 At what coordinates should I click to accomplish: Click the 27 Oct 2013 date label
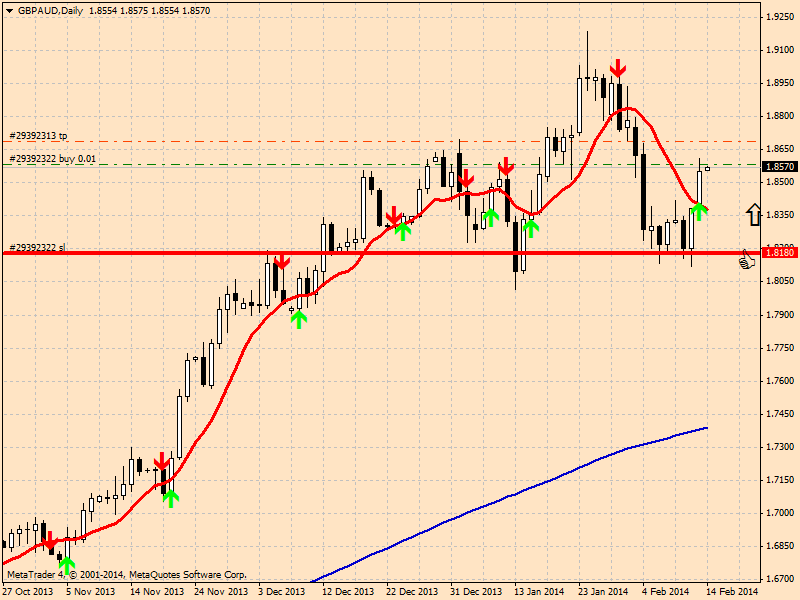[x=28, y=592]
